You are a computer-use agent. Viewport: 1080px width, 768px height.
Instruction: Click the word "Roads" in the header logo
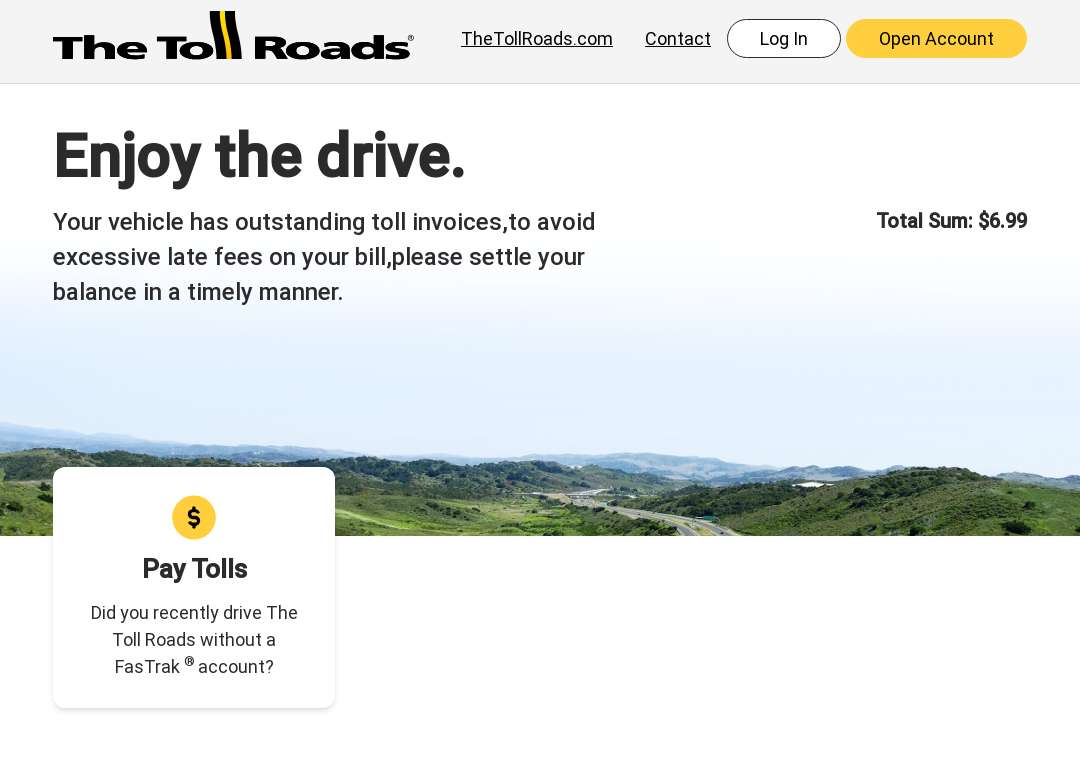[x=332, y=48]
